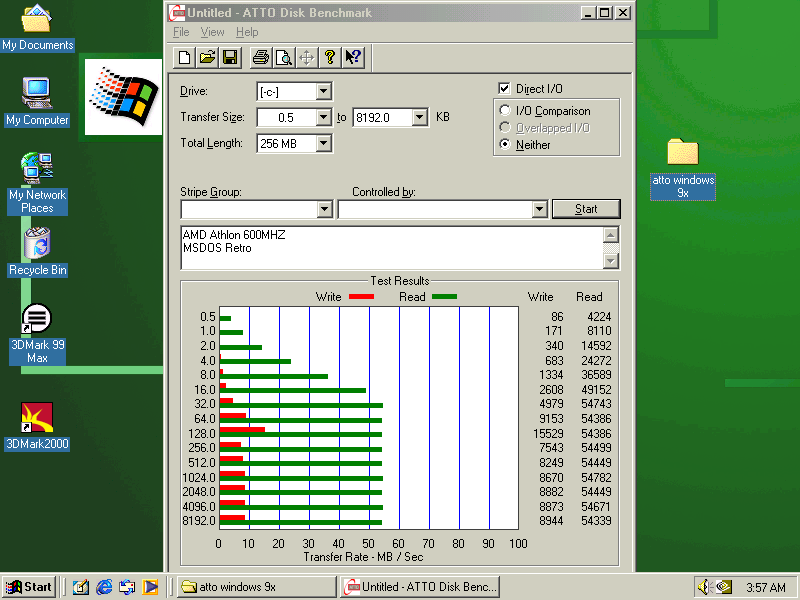
Task: Open the Help menu
Action: [x=247, y=32]
